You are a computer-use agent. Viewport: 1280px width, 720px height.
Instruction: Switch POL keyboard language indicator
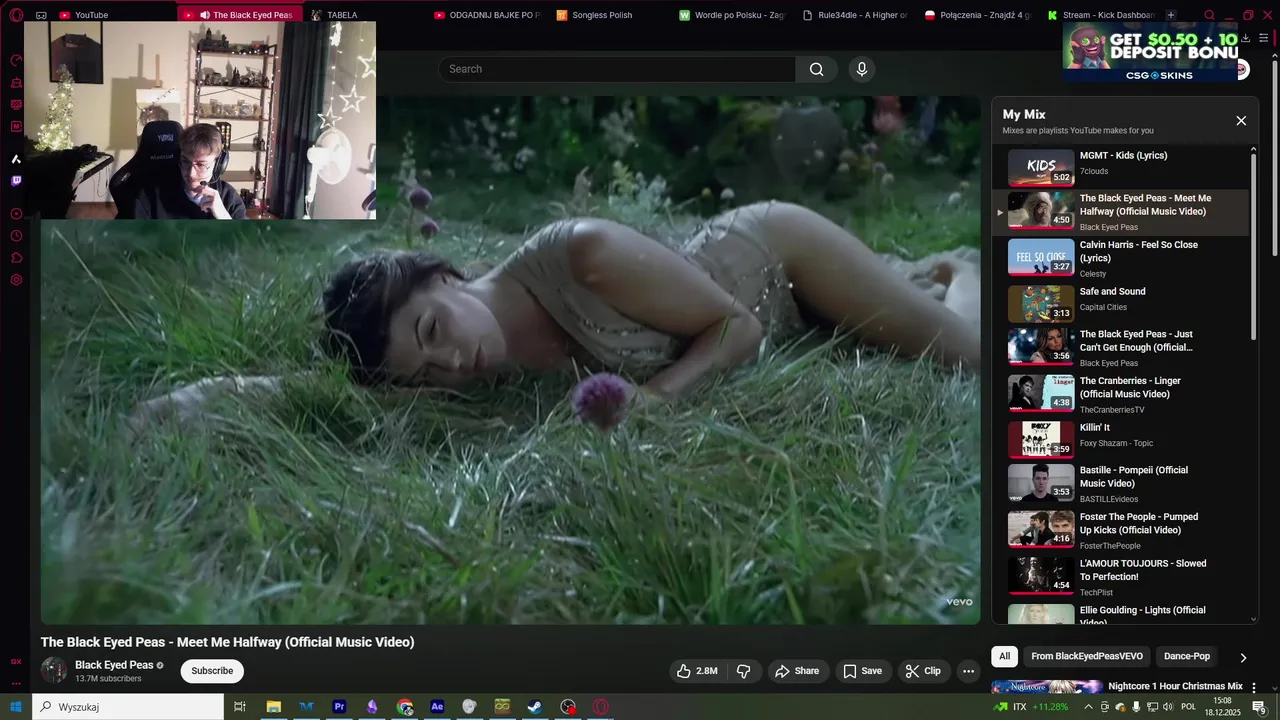point(1189,707)
